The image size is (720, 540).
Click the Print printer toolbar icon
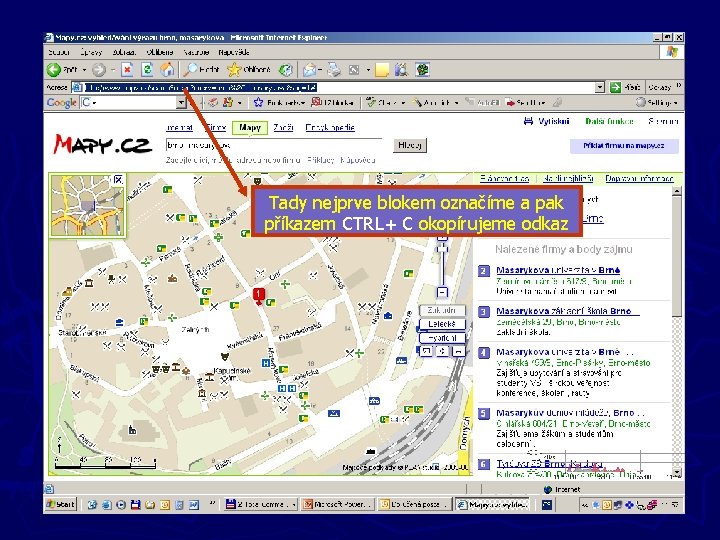pos(334,70)
